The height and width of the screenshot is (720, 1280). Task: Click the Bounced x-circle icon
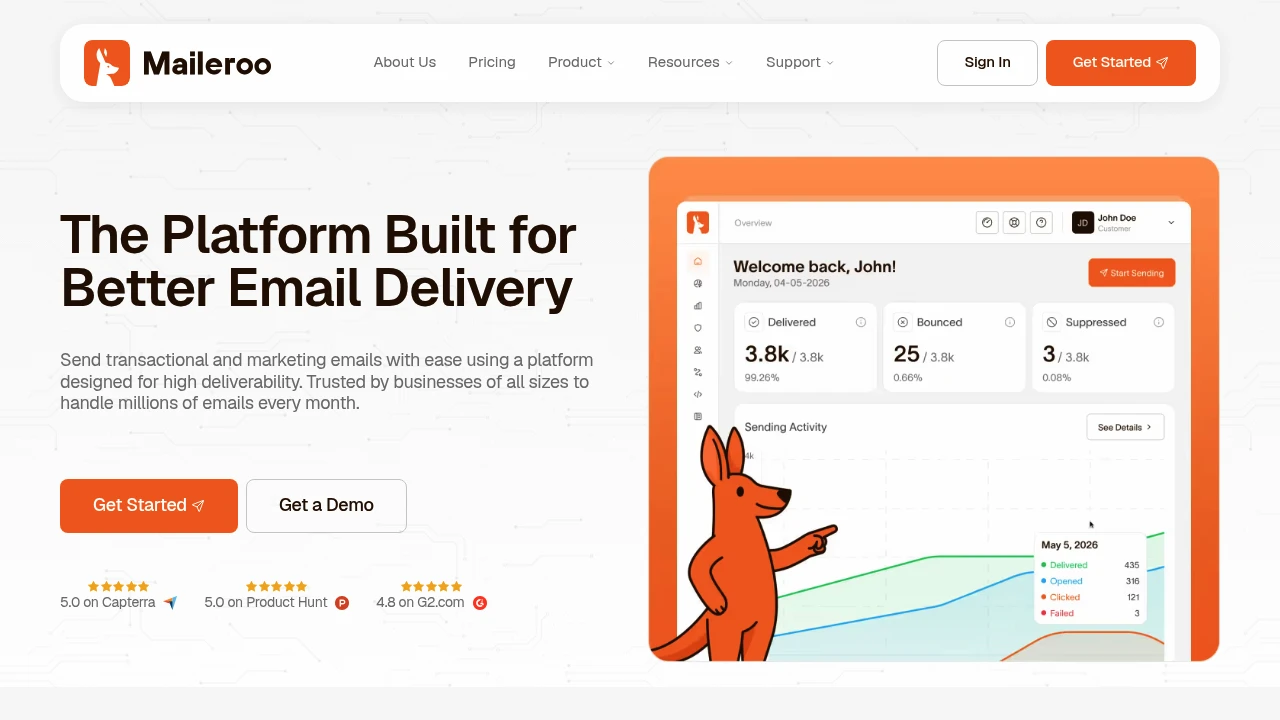(x=903, y=322)
